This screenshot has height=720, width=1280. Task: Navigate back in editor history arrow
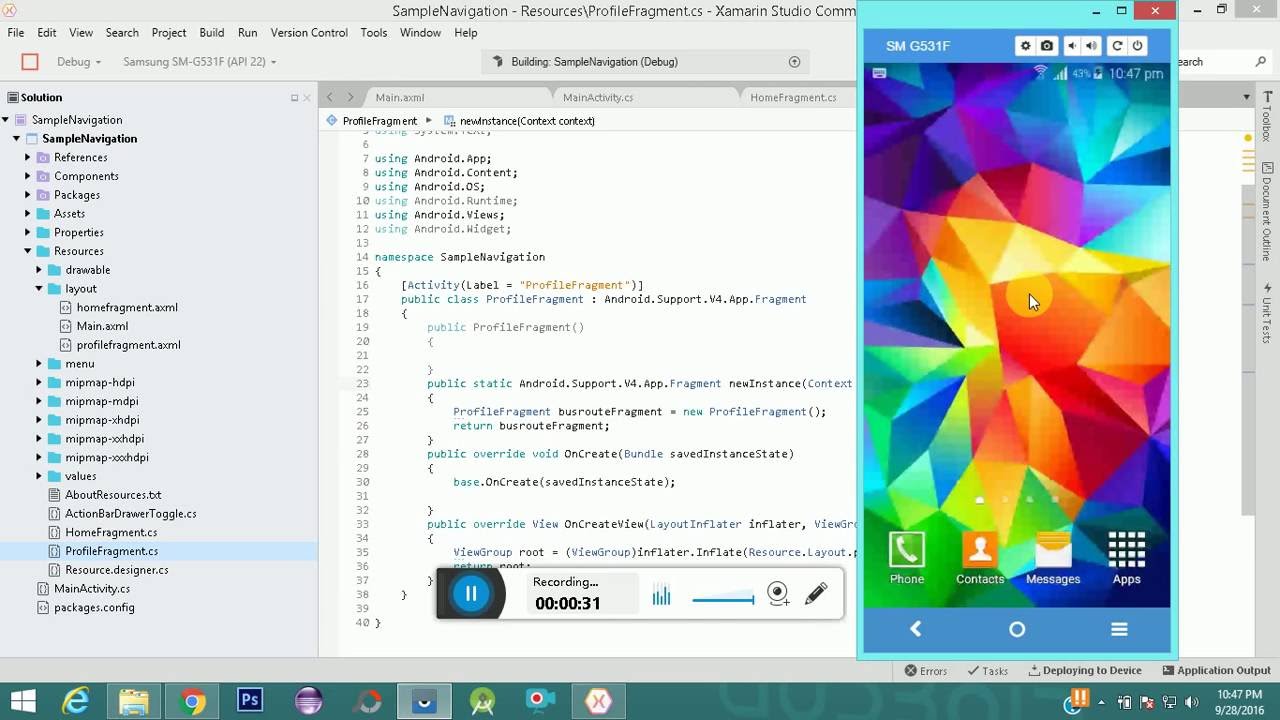(331, 97)
